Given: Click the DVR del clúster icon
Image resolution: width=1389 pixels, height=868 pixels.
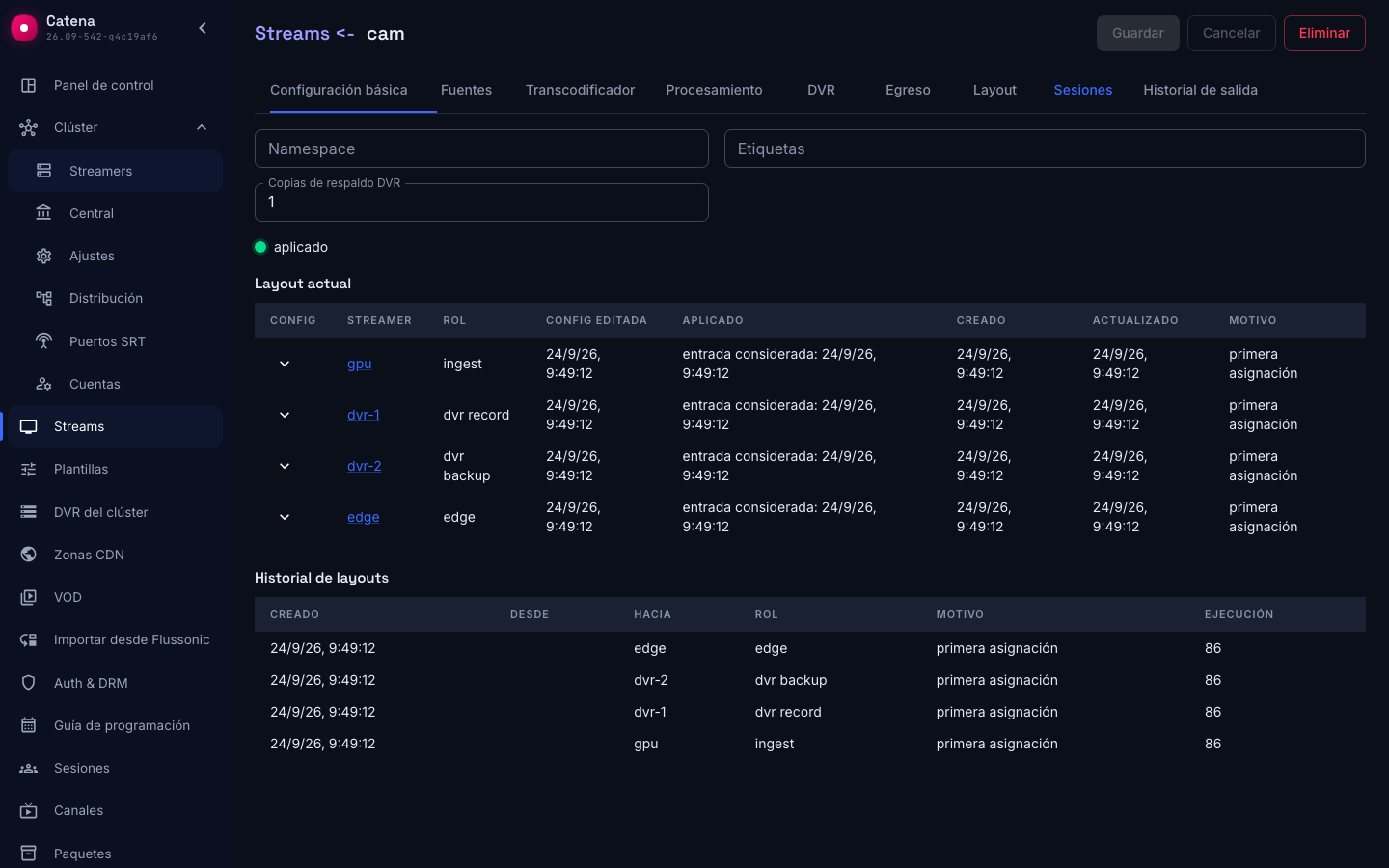Looking at the screenshot, I should pyautogui.click(x=29, y=512).
